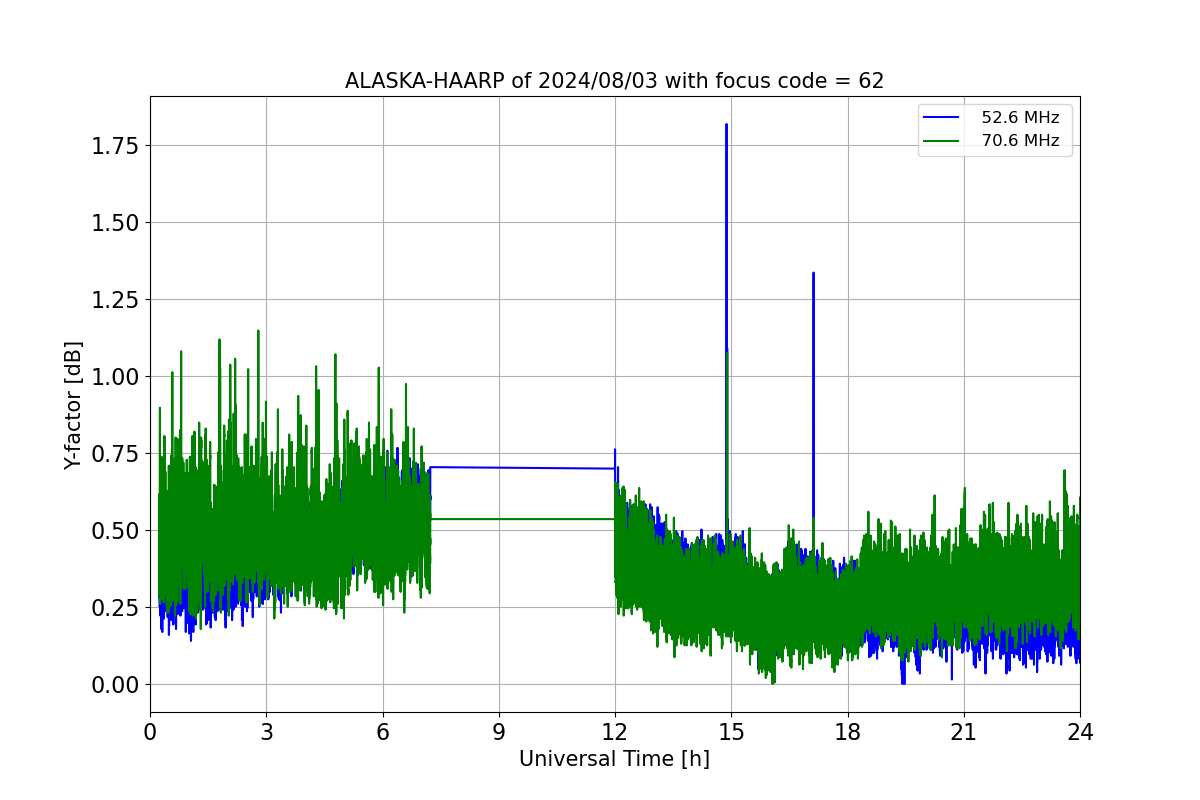
Task: Click the x-axis tick label 12
Action: (x=615, y=732)
